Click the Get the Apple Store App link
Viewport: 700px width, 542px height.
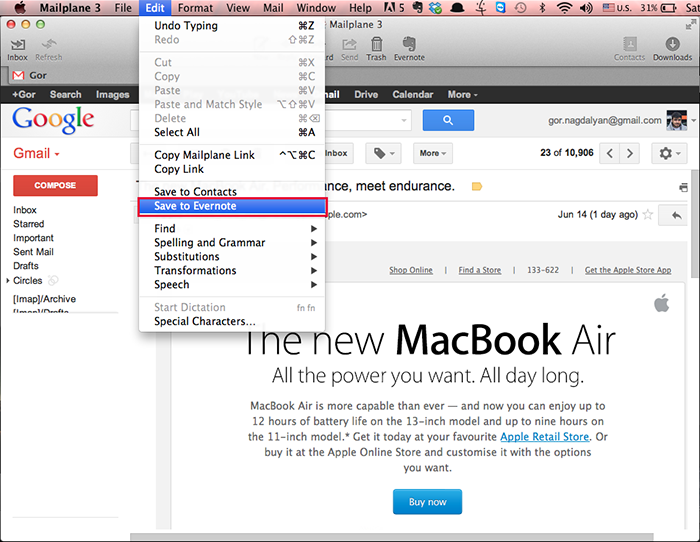(x=628, y=270)
